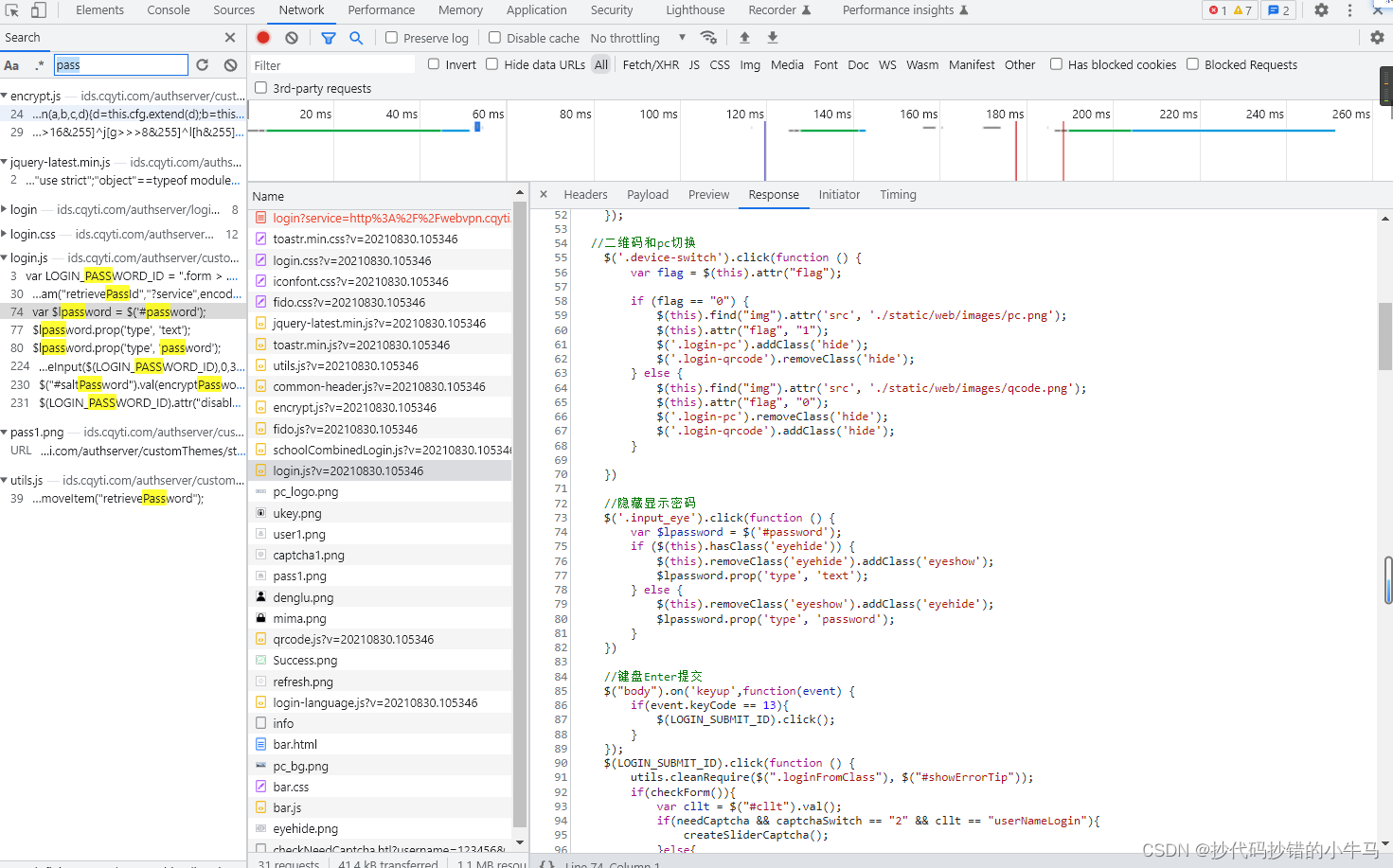
Task: Click the errors count badge
Action: (1218, 10)
